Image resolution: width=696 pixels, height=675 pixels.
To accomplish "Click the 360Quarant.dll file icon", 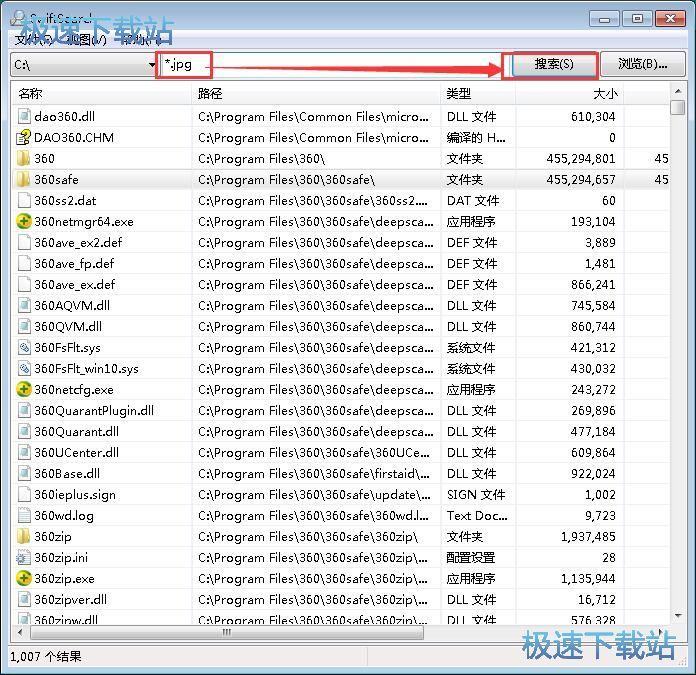I will [x=24, y=432].
